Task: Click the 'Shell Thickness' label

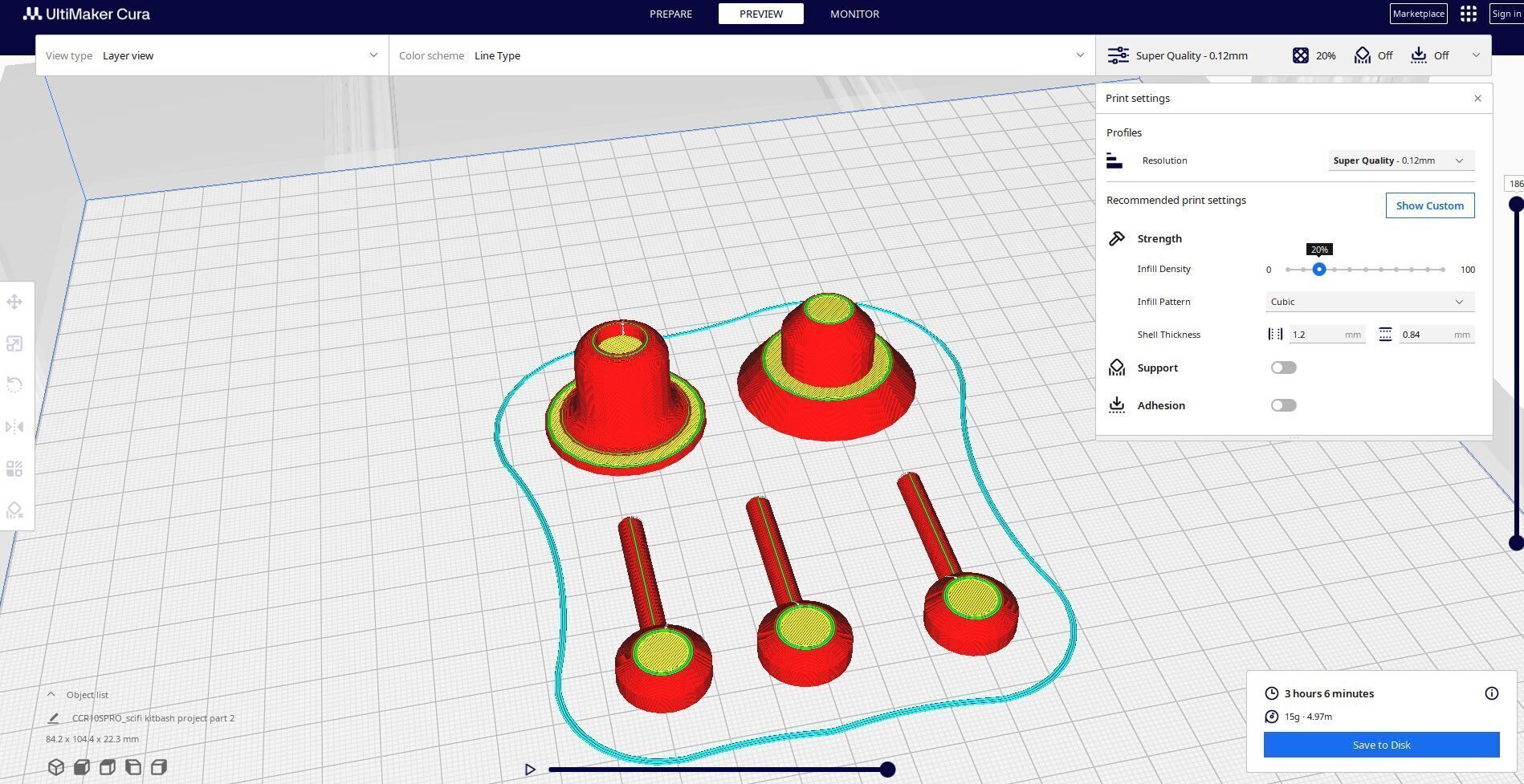Action: pos(1169,335)
